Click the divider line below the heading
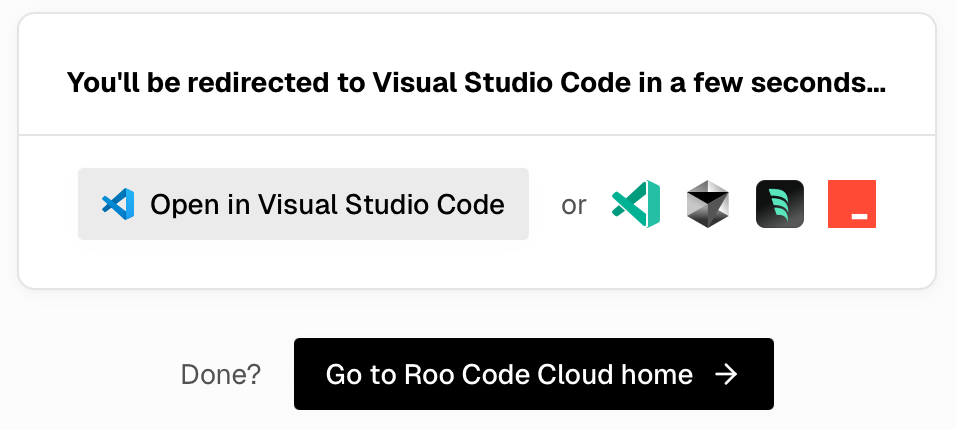The image size is (956, 430). (x=477, y=135)
